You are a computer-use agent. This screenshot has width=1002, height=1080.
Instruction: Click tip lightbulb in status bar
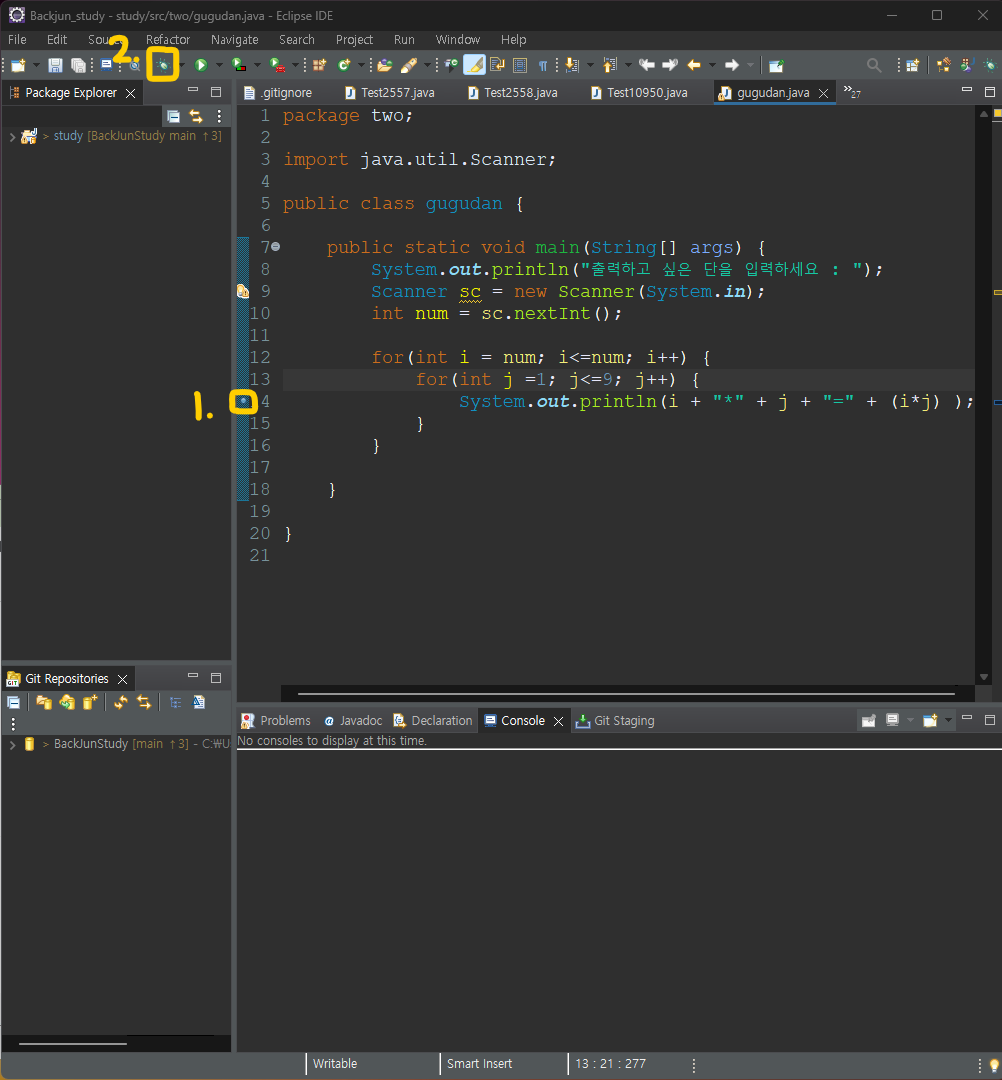994,1065
